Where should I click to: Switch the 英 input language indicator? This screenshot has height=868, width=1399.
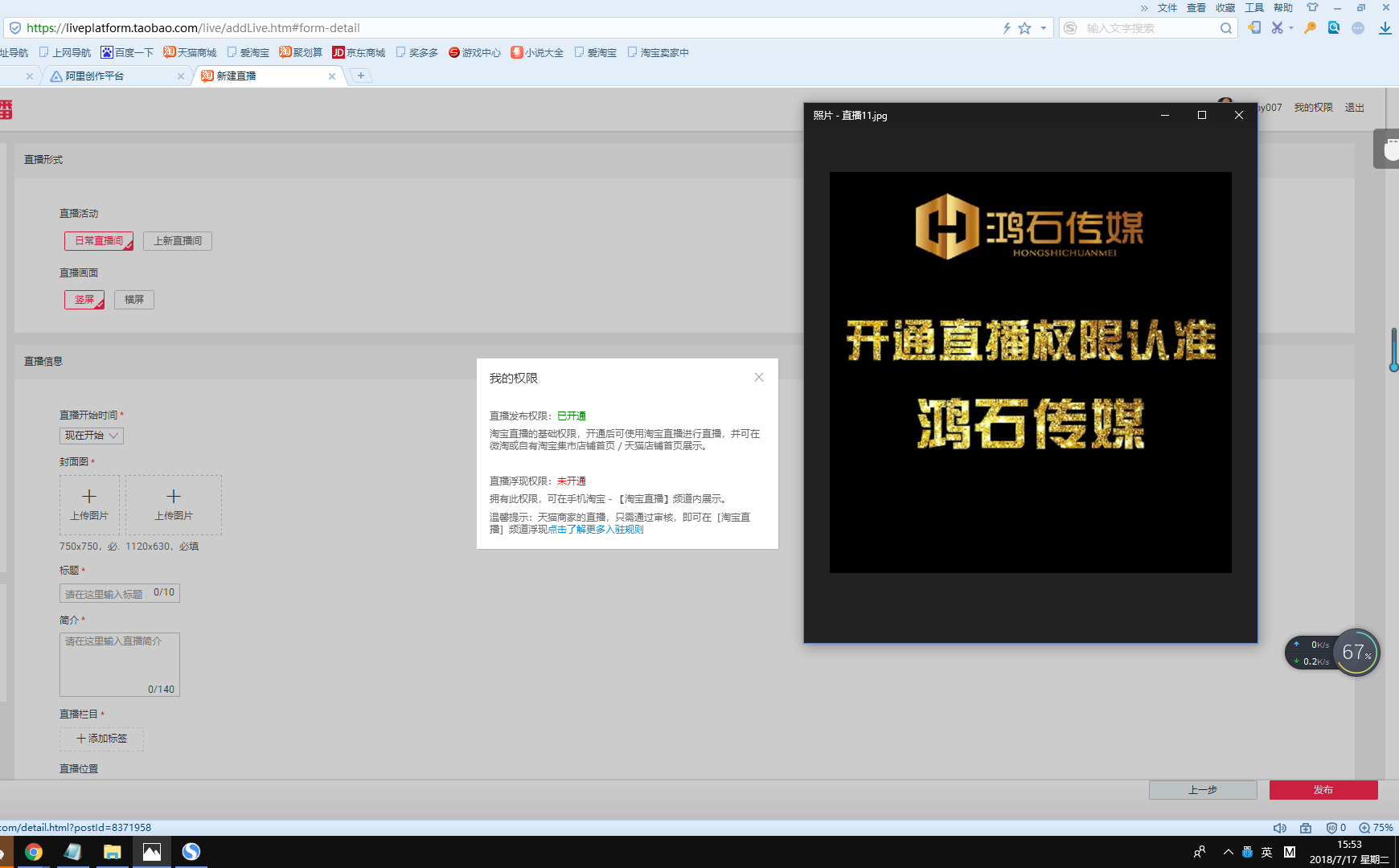point(1267,852)
